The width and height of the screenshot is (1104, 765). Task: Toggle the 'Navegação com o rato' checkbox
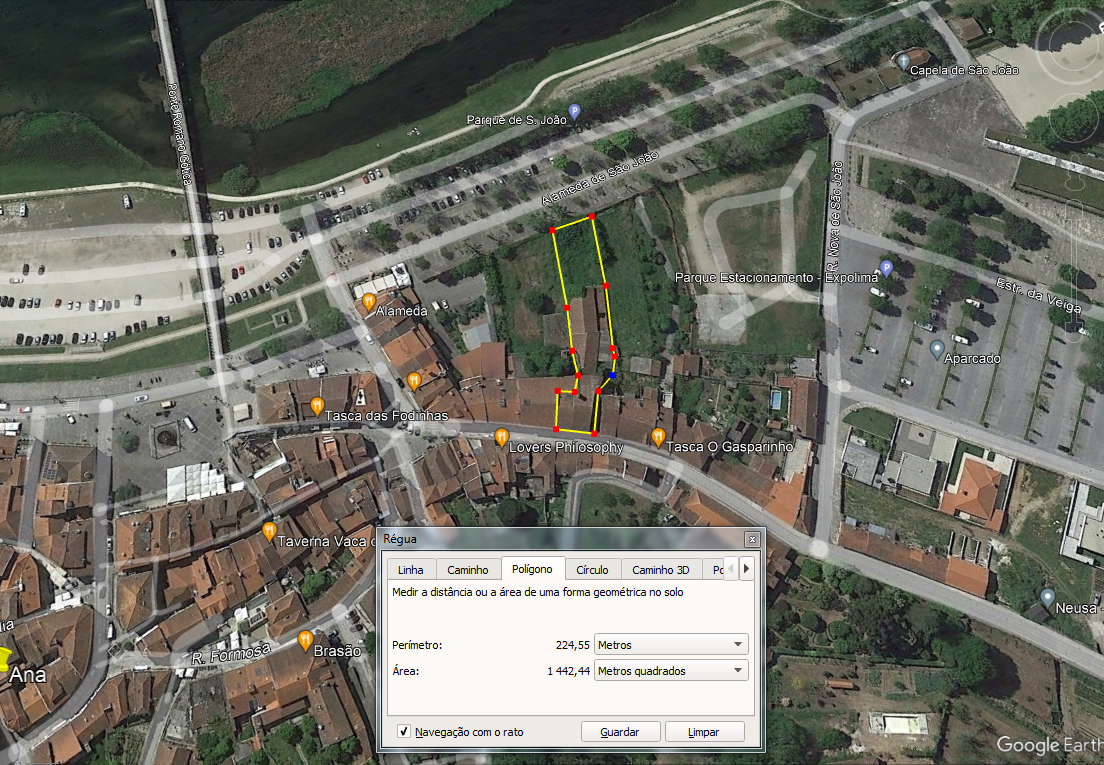coord(404,732)
